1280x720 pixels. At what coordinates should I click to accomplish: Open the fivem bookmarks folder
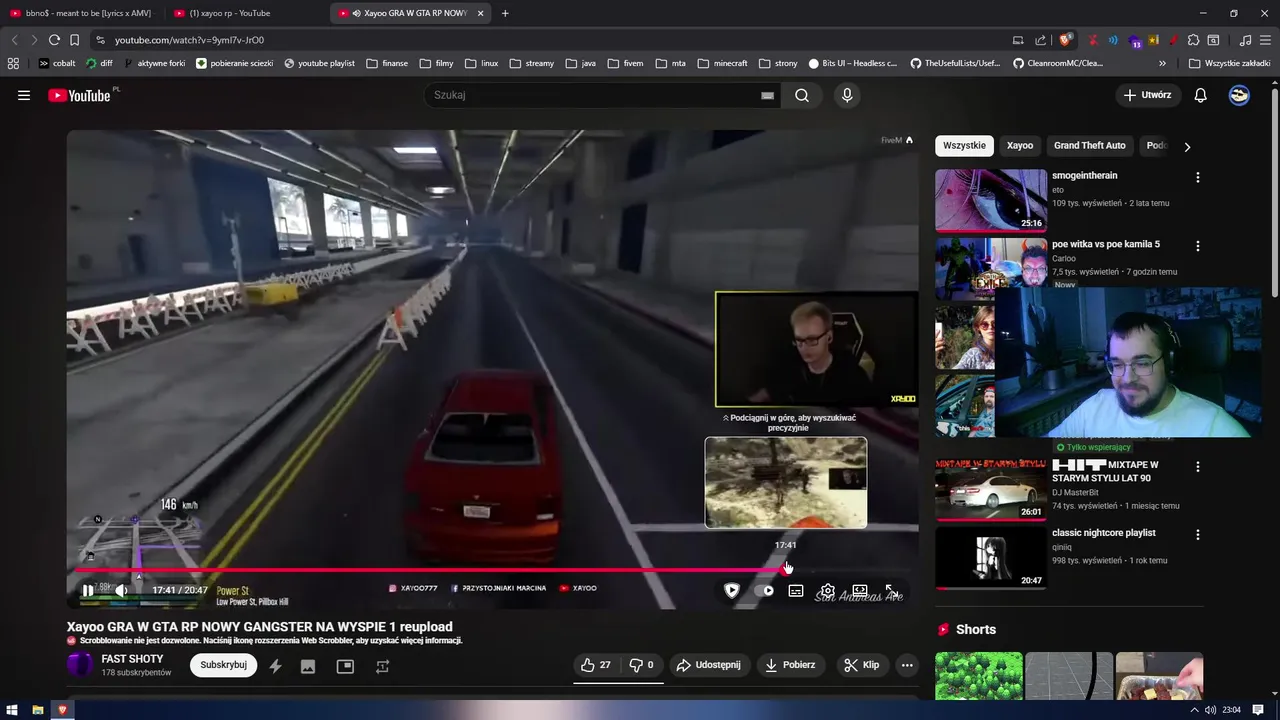[625, 63]
